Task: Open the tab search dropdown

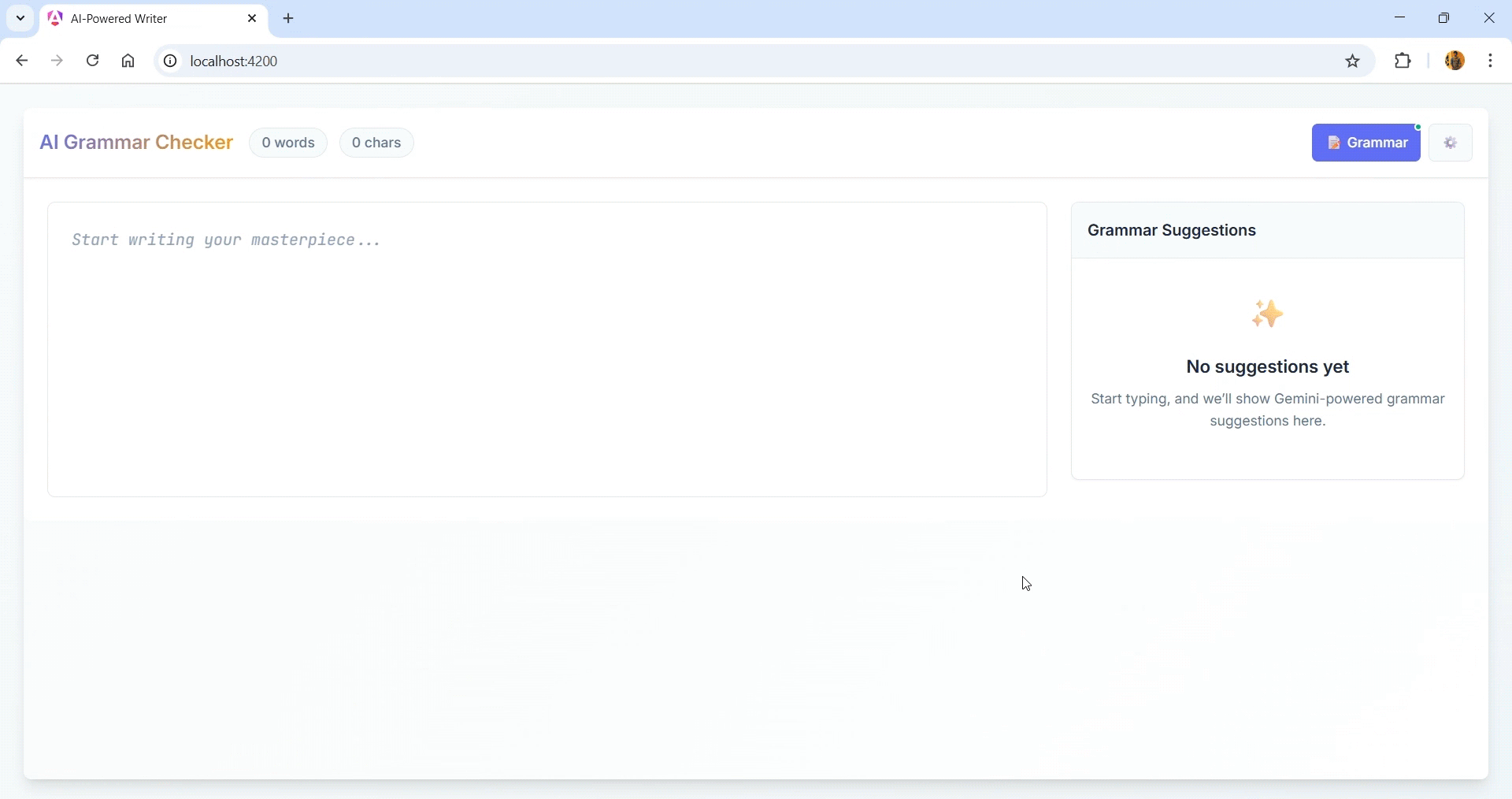Action: click(20, 18)
